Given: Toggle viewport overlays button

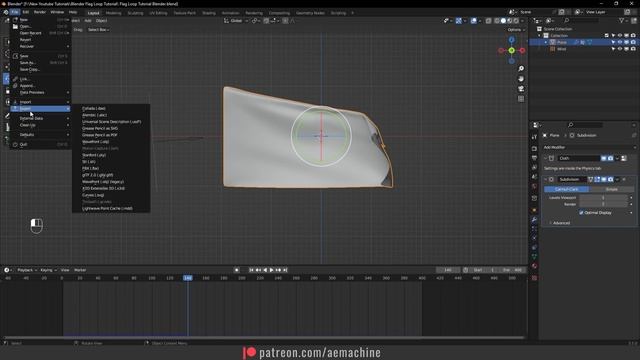Looking at the screenshot, I should [x=473, y=21].
